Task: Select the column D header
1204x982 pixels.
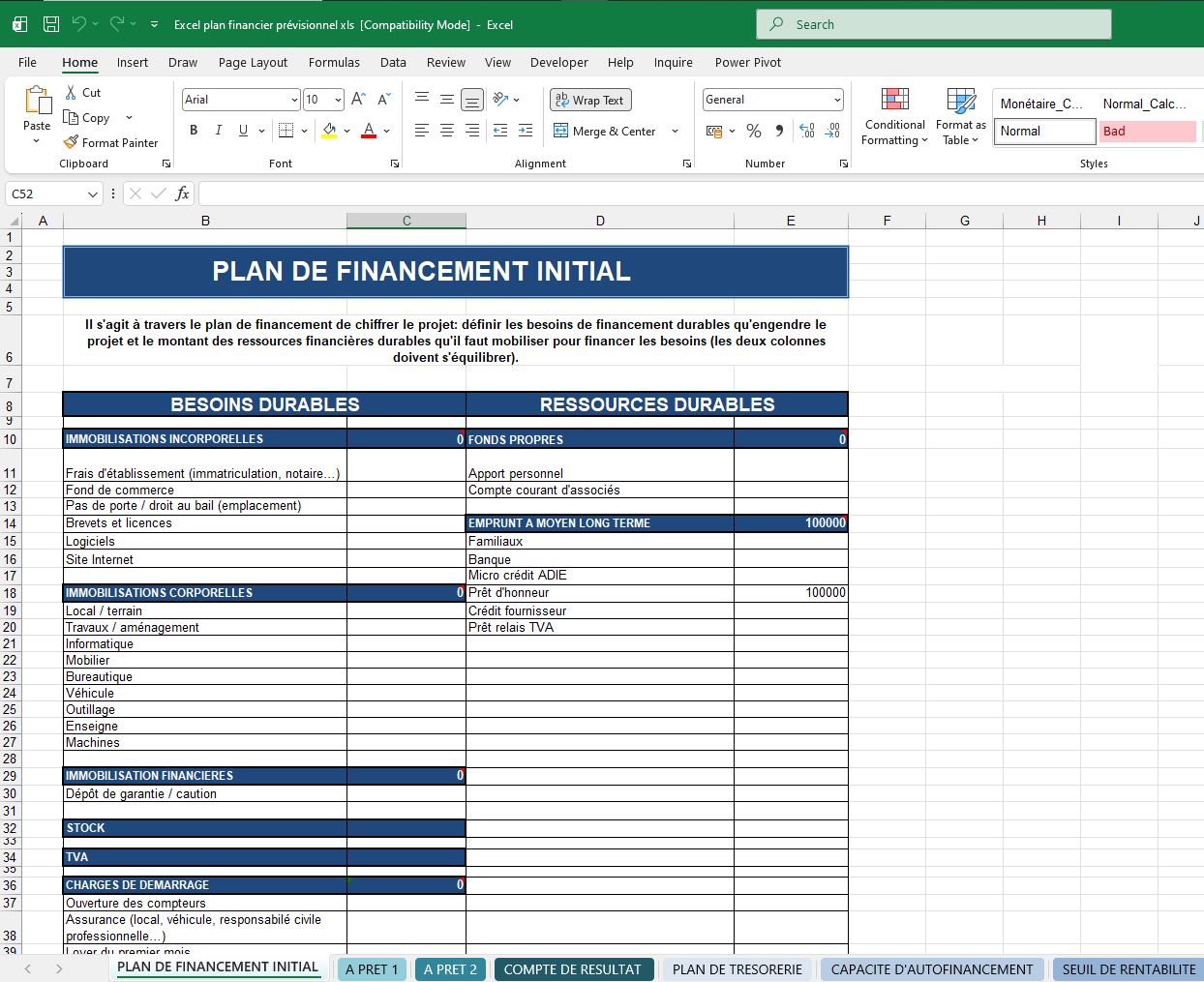Action: [600, 221]
